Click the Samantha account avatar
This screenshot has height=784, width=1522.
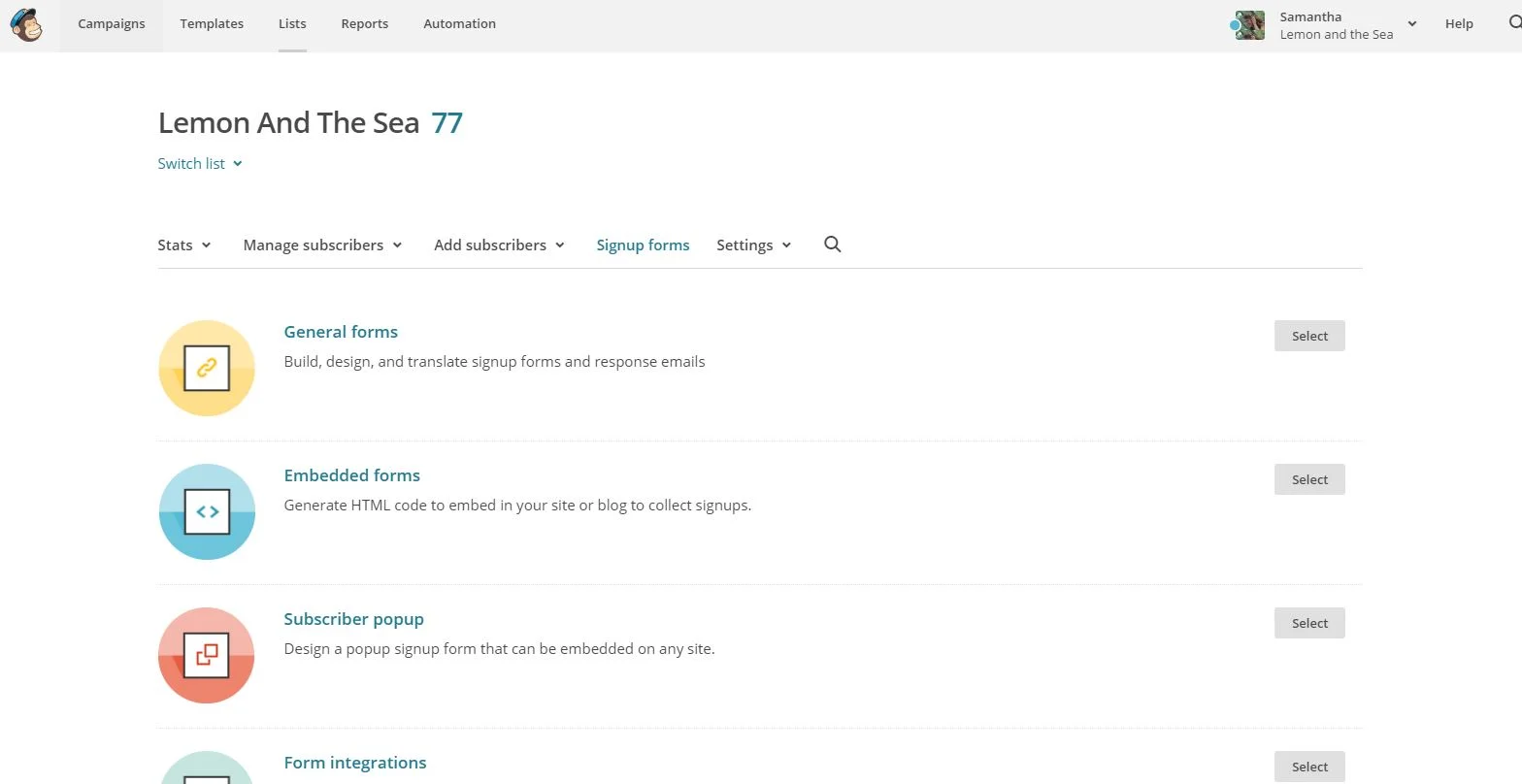pyautogui.click(x=1249, y=25)
